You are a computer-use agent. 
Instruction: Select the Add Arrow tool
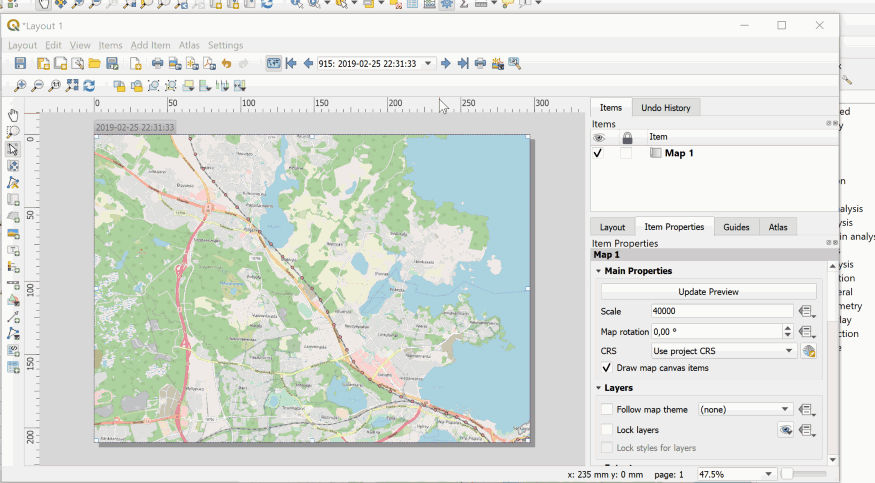(13, 317)
